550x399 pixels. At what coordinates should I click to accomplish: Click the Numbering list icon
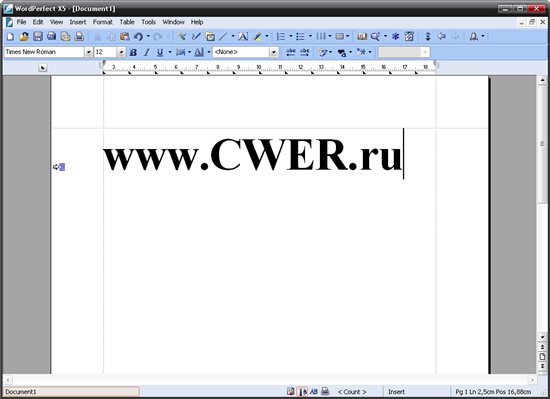(281, 36)
